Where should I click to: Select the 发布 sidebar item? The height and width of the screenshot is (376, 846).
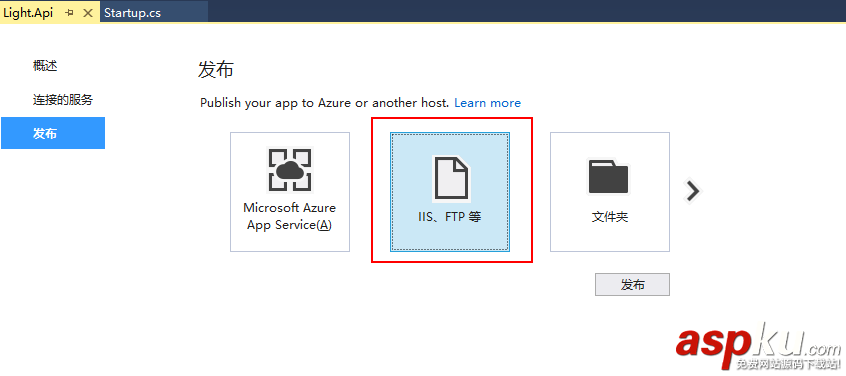(53, 133)
